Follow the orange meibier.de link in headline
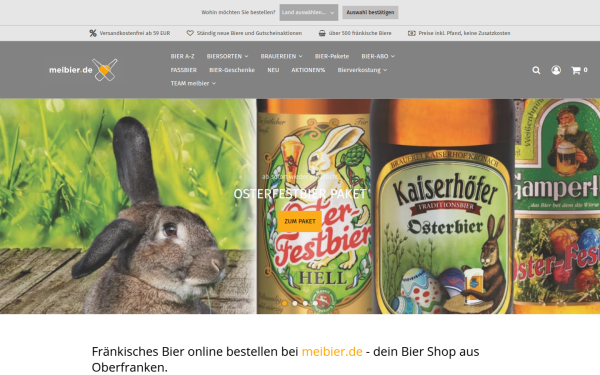The width and height of the screenshot is (600, 375). coord(332,351)
